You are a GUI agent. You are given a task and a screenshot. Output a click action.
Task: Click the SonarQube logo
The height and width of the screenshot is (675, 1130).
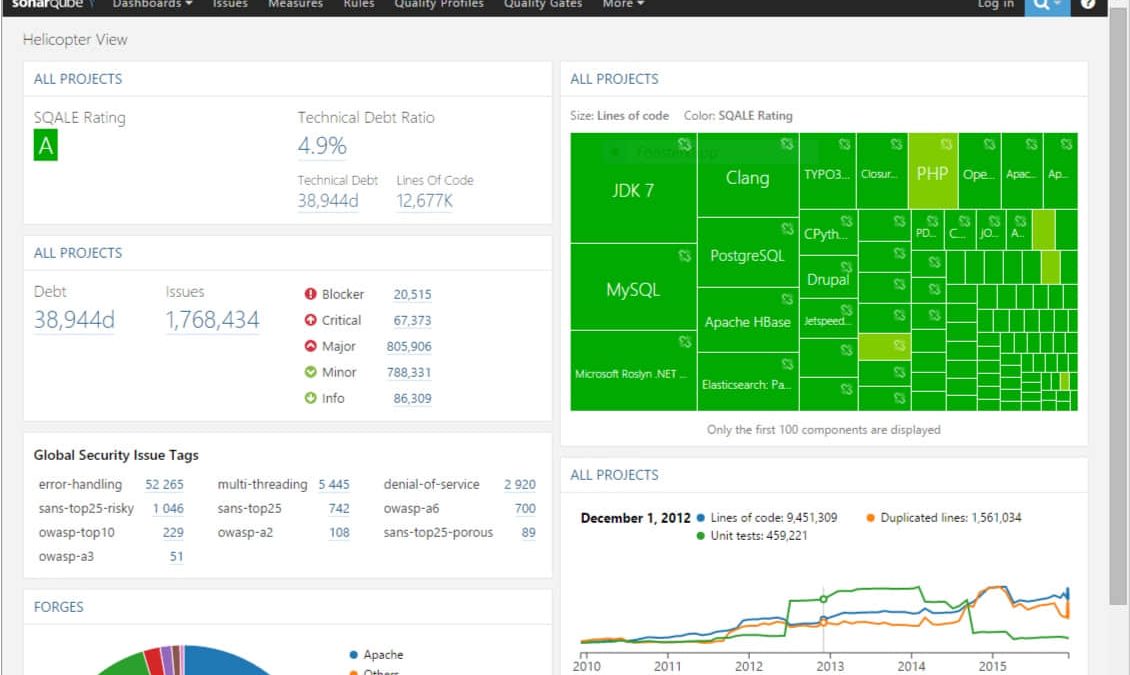click(52, 4)
